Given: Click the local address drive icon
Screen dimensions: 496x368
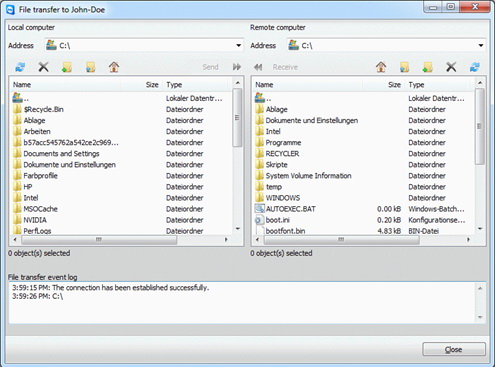Looking at the screenshot, I should tap(51, 45).
